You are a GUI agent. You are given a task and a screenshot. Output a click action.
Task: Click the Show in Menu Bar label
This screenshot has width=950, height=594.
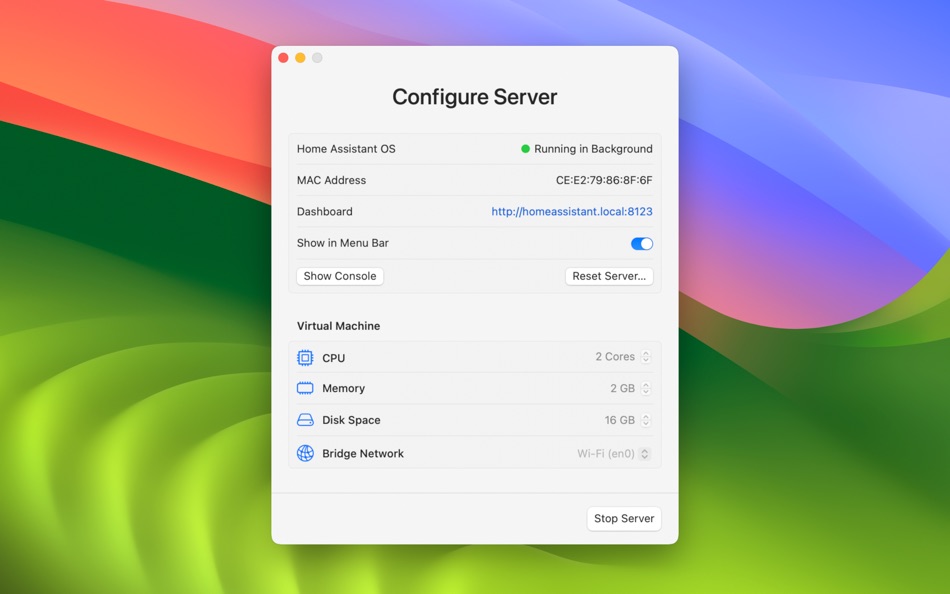point(342,243)
